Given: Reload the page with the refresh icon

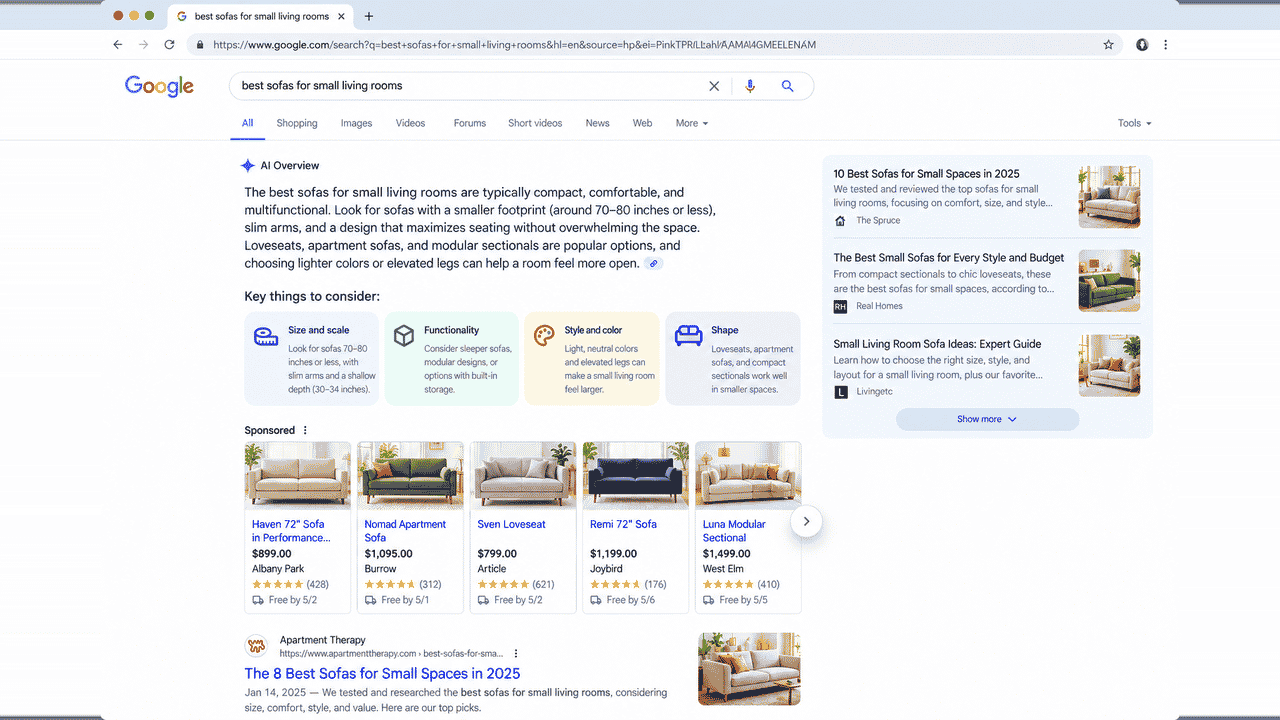Looking at the screenshot, I should tap(169, 45).
